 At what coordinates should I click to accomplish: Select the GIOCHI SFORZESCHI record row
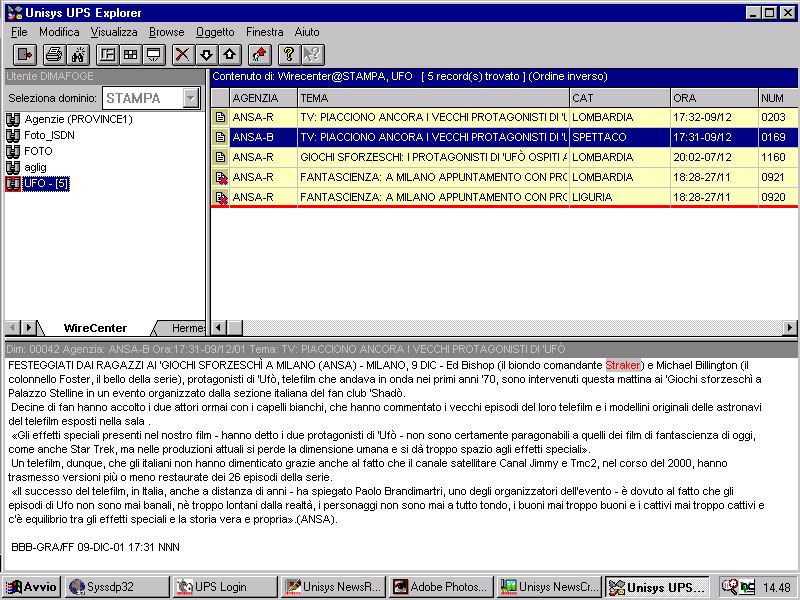tap(505, 157)
